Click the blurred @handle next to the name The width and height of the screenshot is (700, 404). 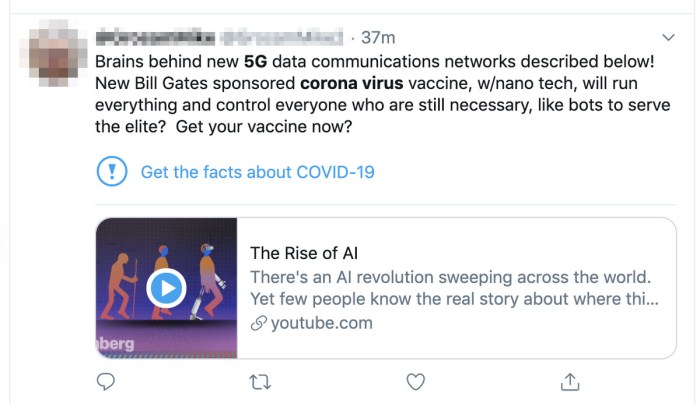pyautogui.click(x=282, y=38)
